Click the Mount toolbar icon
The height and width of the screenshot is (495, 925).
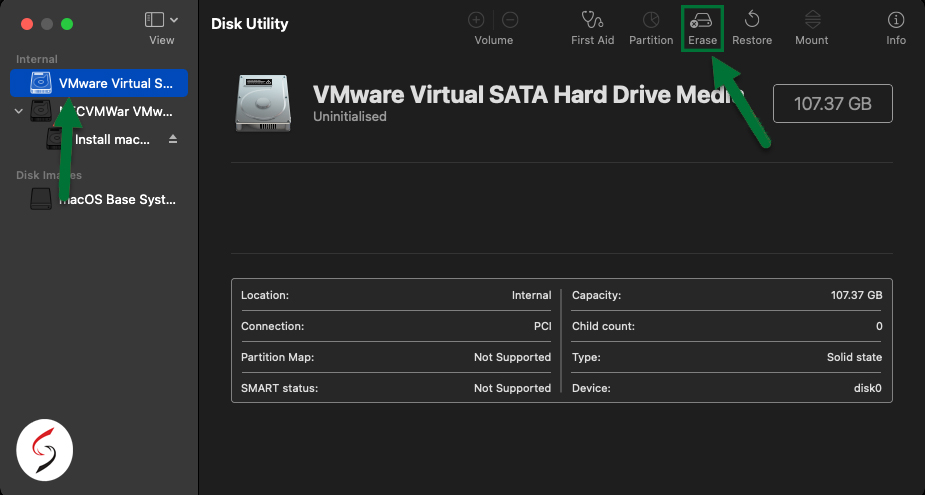point(812,20)
